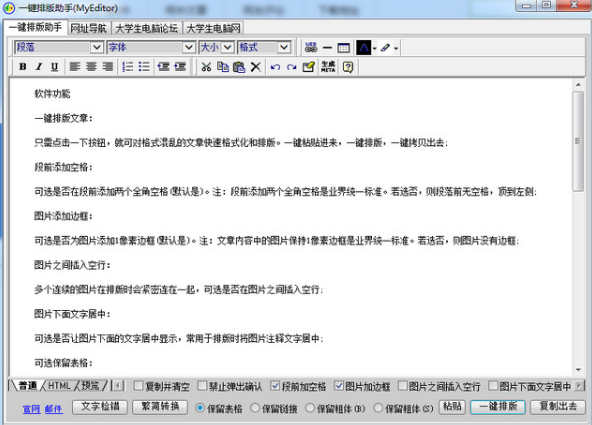
Task: Center align the text
Action: (91, 67)
